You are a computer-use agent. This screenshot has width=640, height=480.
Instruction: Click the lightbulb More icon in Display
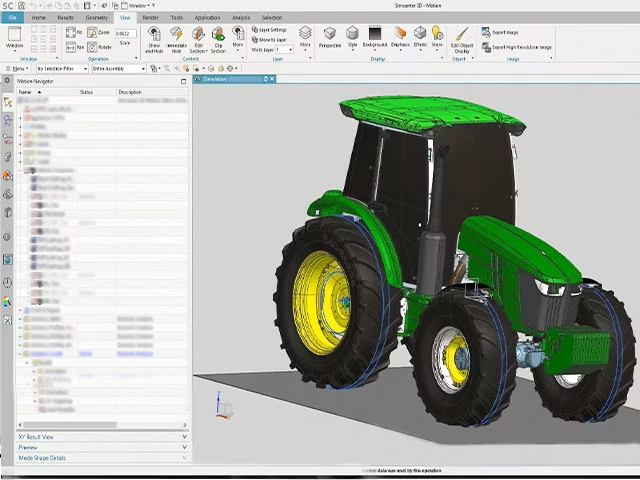coord(437,33)
